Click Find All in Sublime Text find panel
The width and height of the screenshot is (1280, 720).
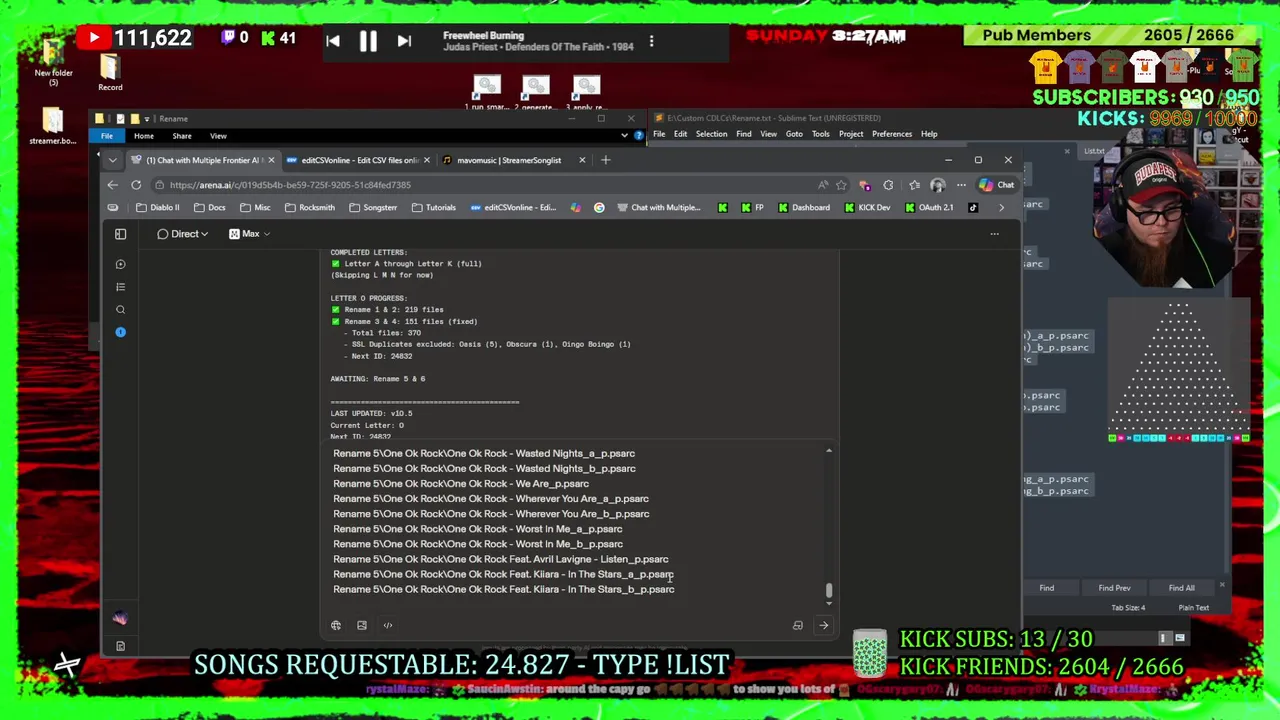pos(1181,588)
